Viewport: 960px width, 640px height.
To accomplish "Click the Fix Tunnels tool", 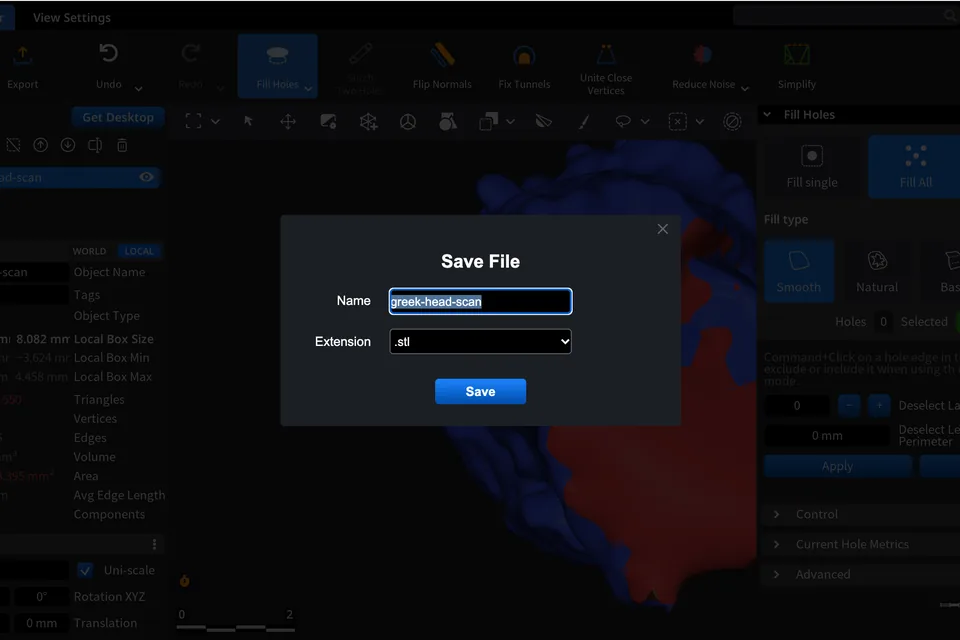I will coord(524,66).
